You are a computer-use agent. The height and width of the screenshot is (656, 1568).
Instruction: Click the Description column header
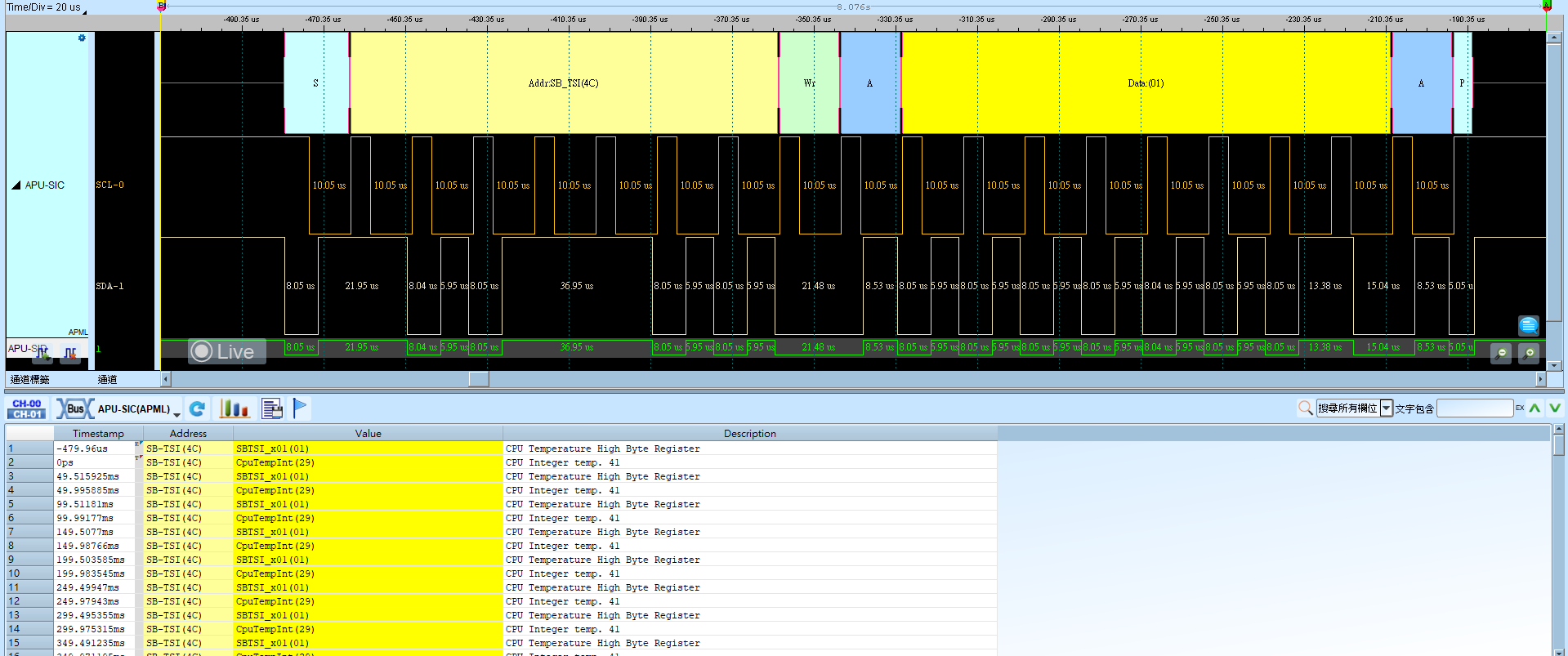pos(749,433)
